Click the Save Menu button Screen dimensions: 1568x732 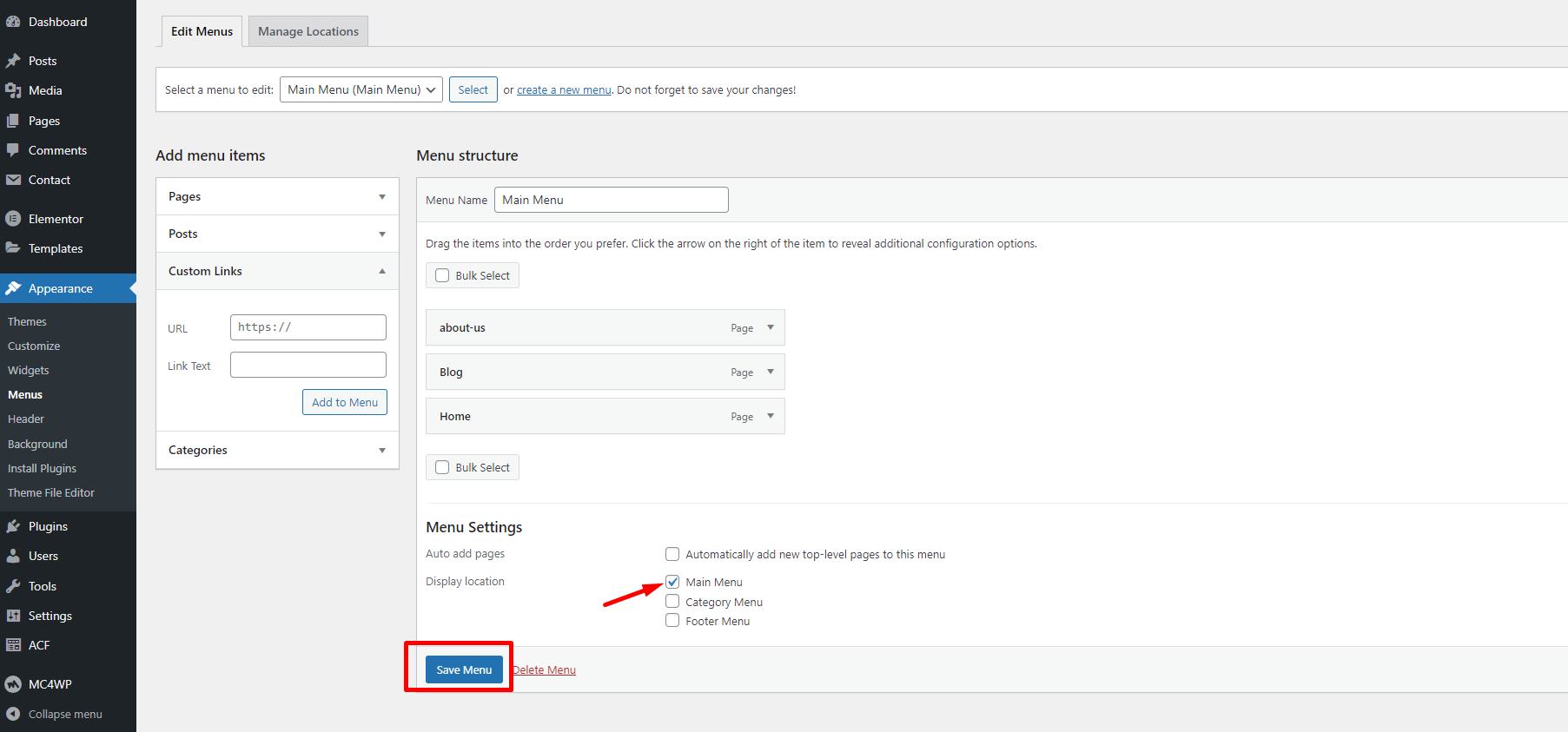(x=464, y=669)
